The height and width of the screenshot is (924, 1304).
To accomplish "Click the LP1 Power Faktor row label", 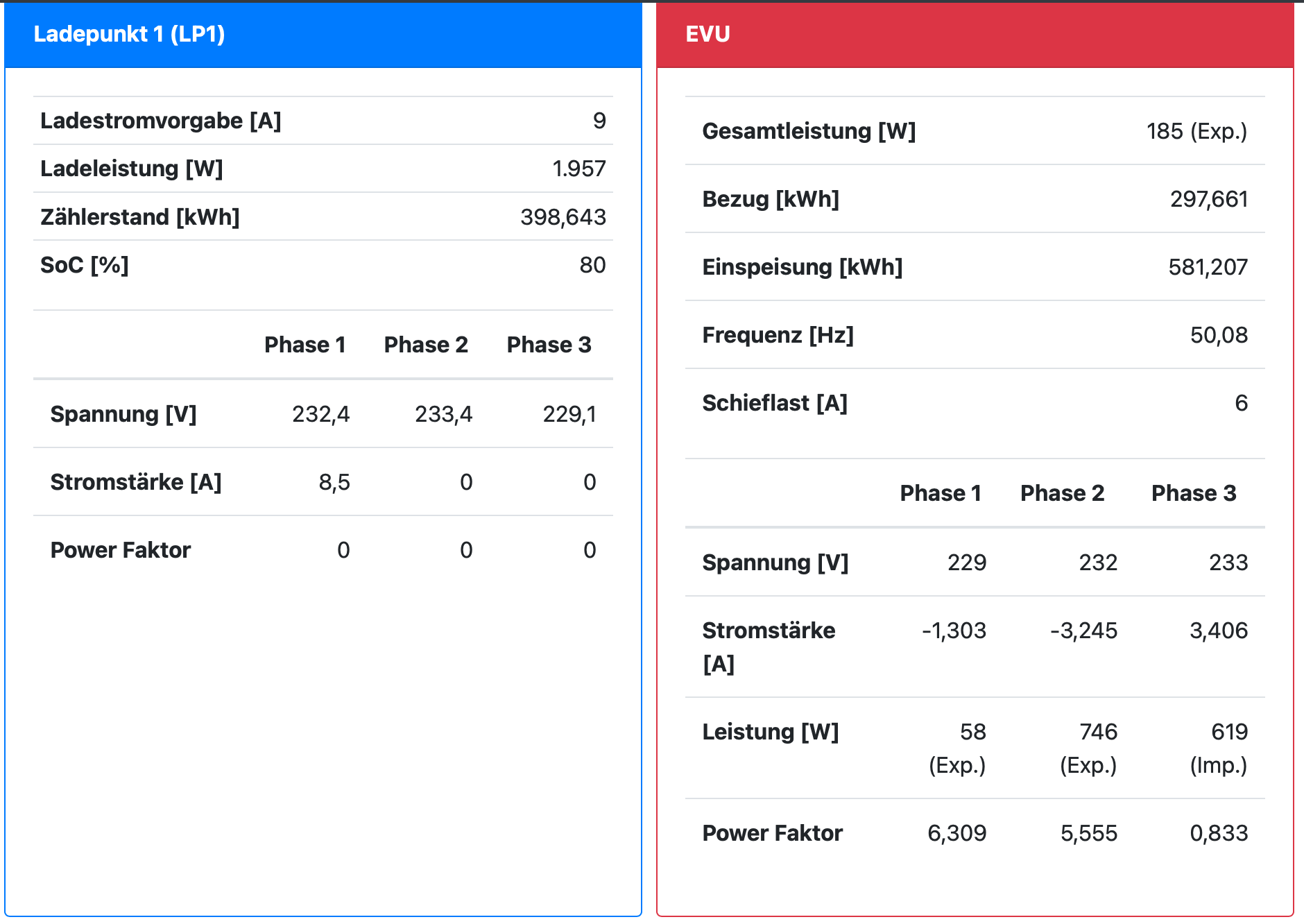I will [121, 550].
